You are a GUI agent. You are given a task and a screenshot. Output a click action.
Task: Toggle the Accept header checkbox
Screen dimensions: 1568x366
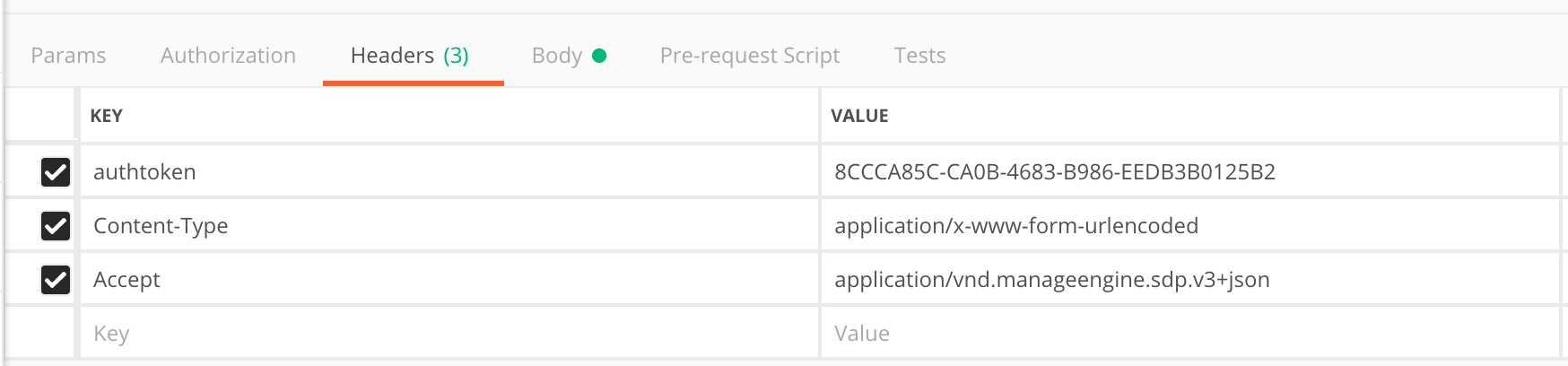(56, 279)
